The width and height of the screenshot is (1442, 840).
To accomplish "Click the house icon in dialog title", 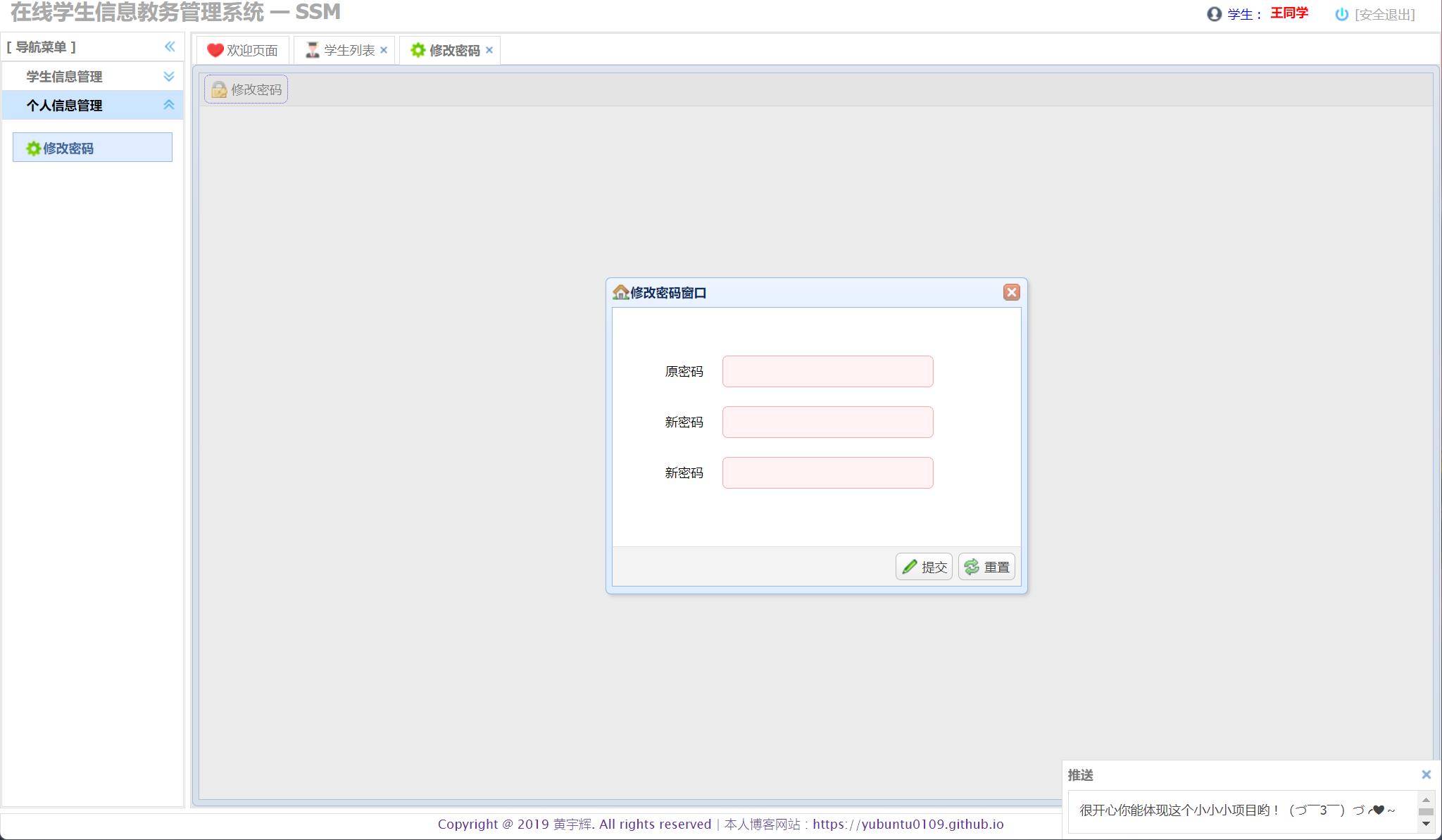I will (x=620, y=292).
